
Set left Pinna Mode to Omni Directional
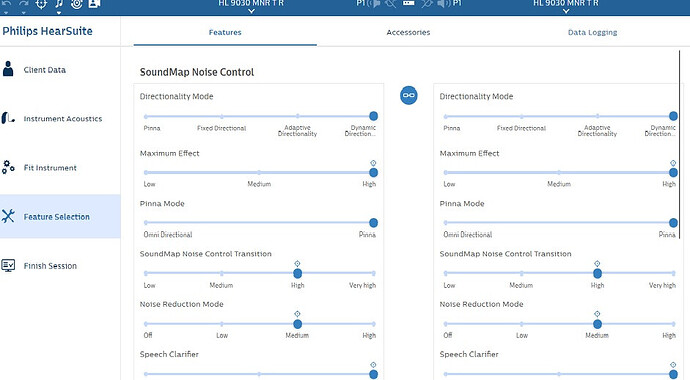(146, 223)
